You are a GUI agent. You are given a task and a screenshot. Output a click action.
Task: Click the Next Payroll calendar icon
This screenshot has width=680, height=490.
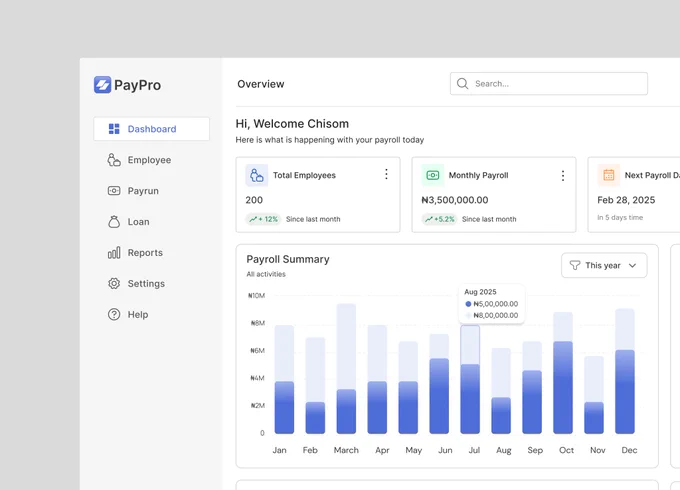tap(609, 175)
